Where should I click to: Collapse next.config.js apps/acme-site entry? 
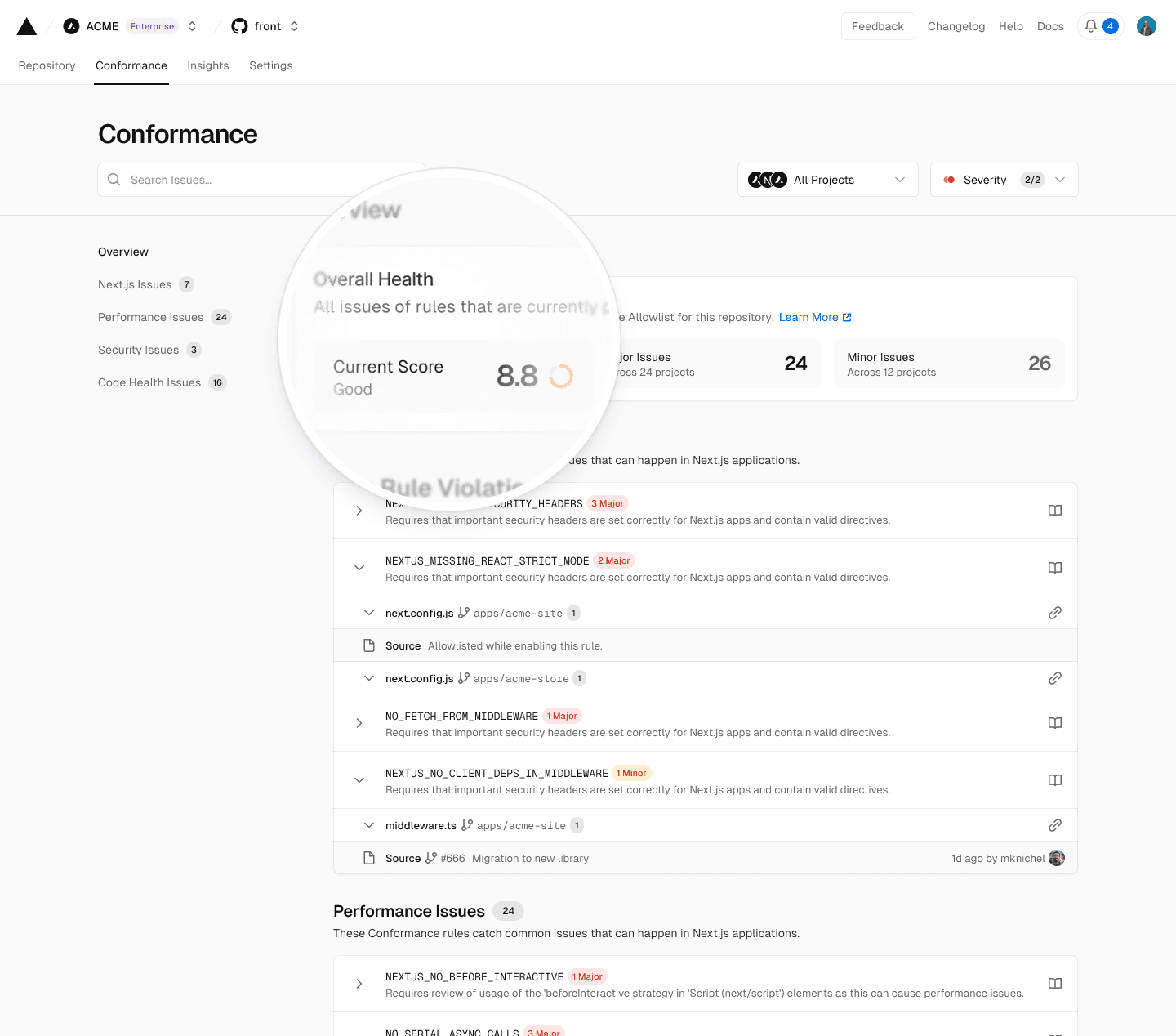coord(369,613)
